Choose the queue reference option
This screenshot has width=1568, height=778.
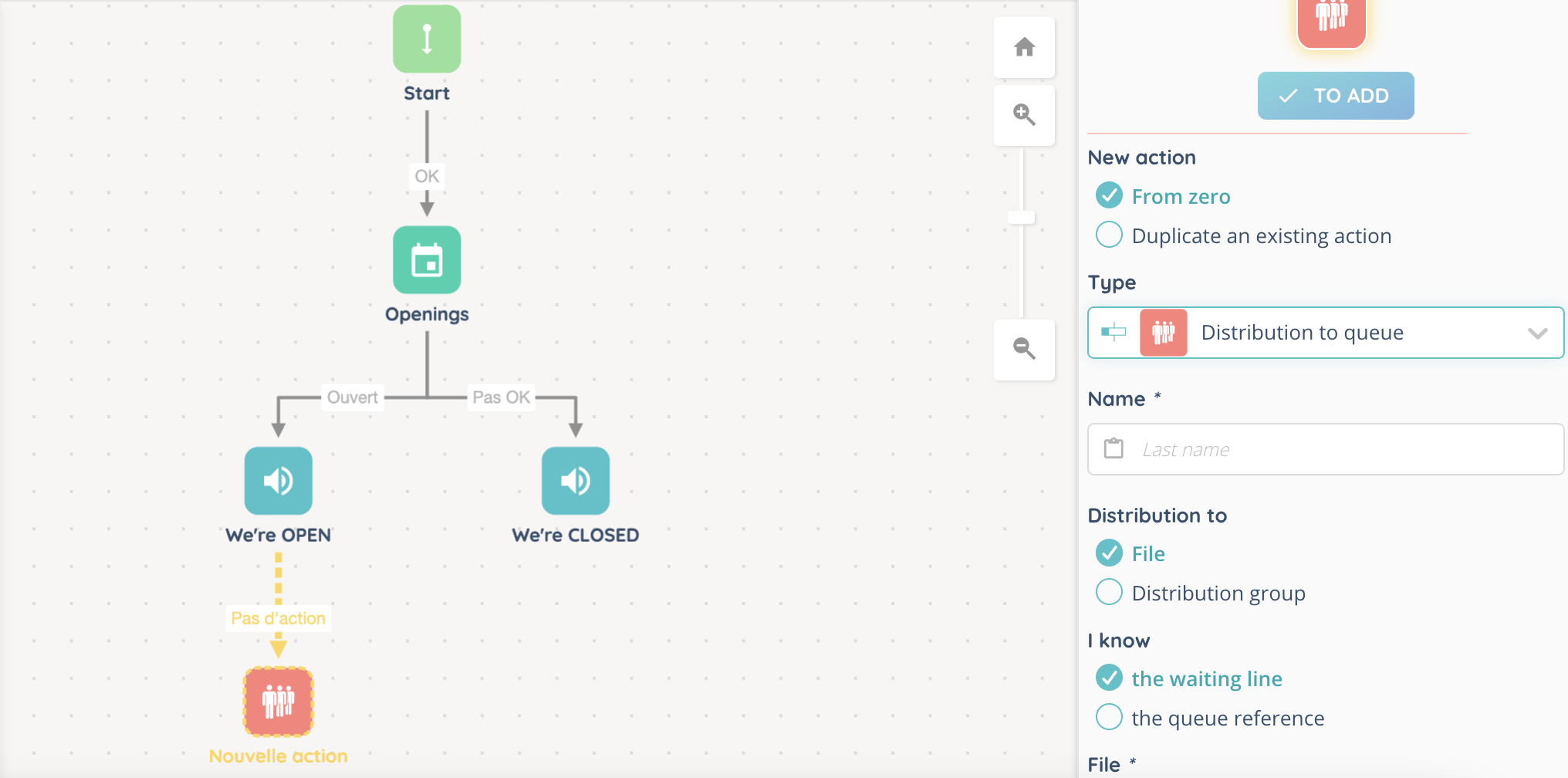(x=1110, y=718)
